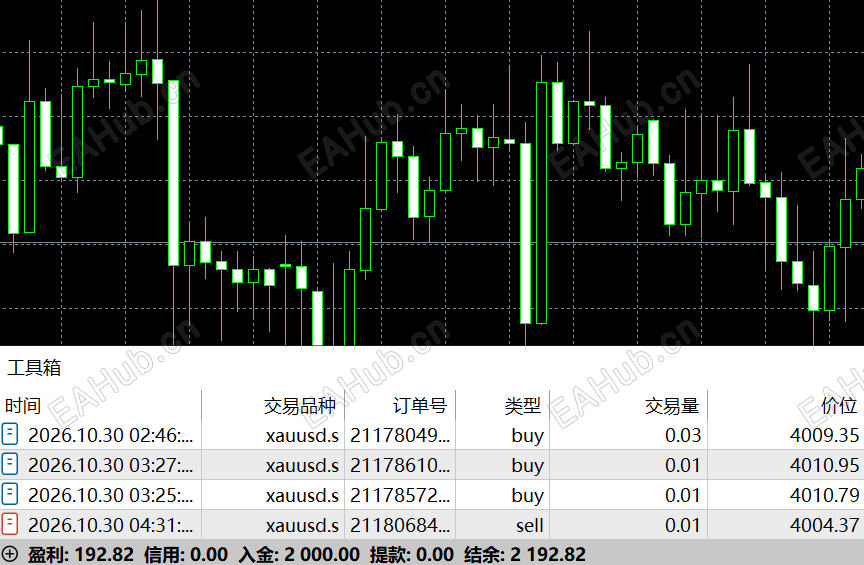Sort by the 交易品种 column header

click(x=300, y=406)
